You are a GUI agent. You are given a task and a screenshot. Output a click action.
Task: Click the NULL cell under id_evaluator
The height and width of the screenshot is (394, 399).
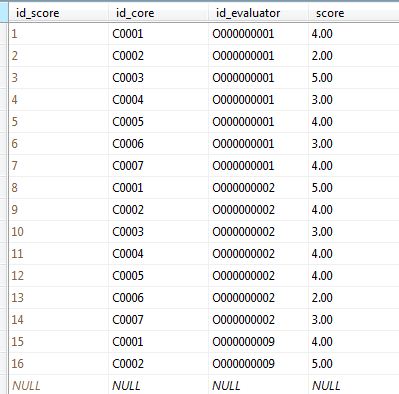(x=258, y=386)
